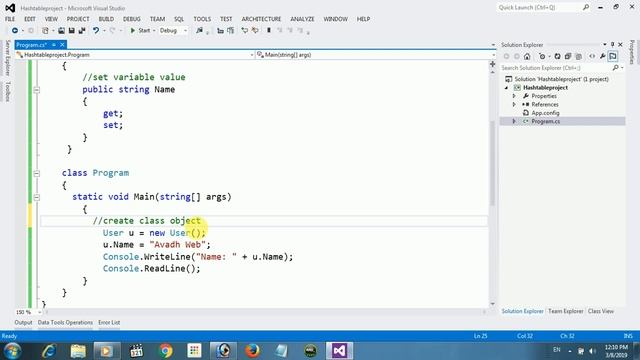Click the Save All toolbar icon

[82, 31]
